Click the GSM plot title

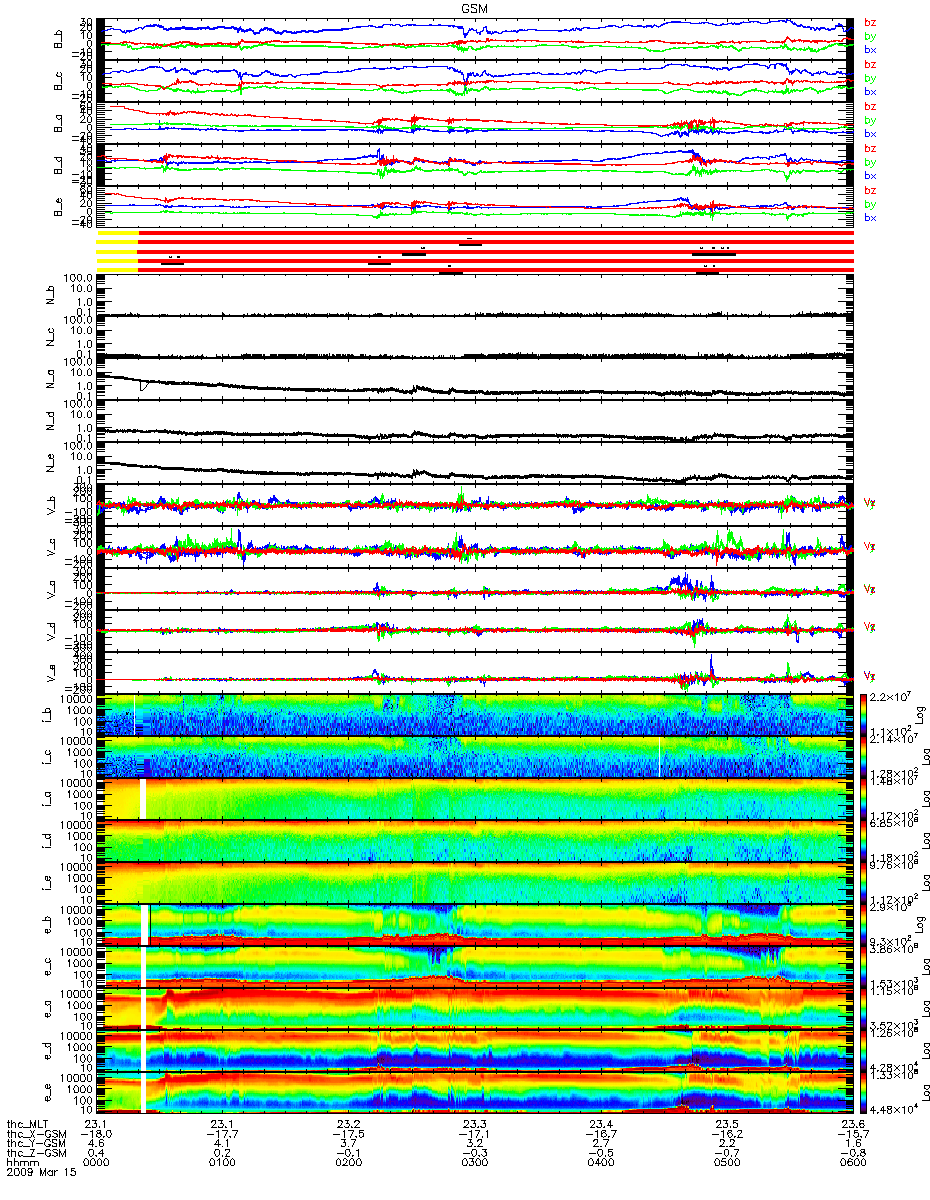474,7
